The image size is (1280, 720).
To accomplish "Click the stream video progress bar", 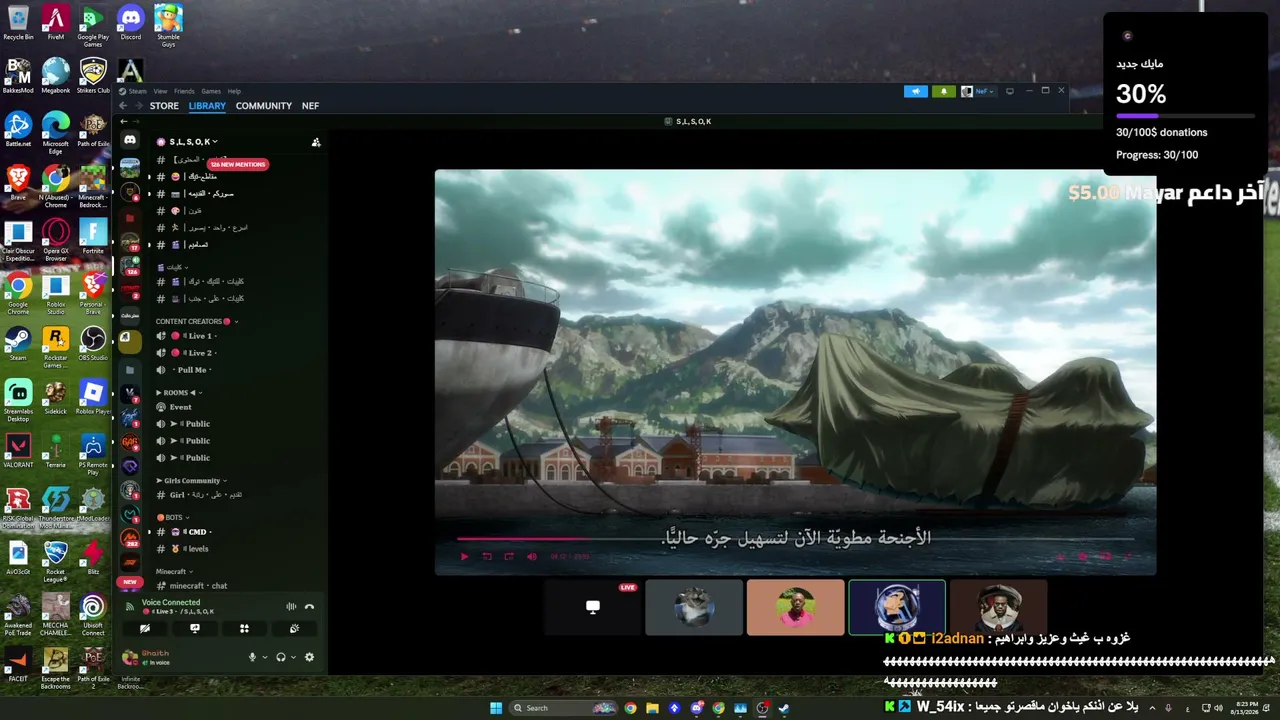I will coord(795,540).
